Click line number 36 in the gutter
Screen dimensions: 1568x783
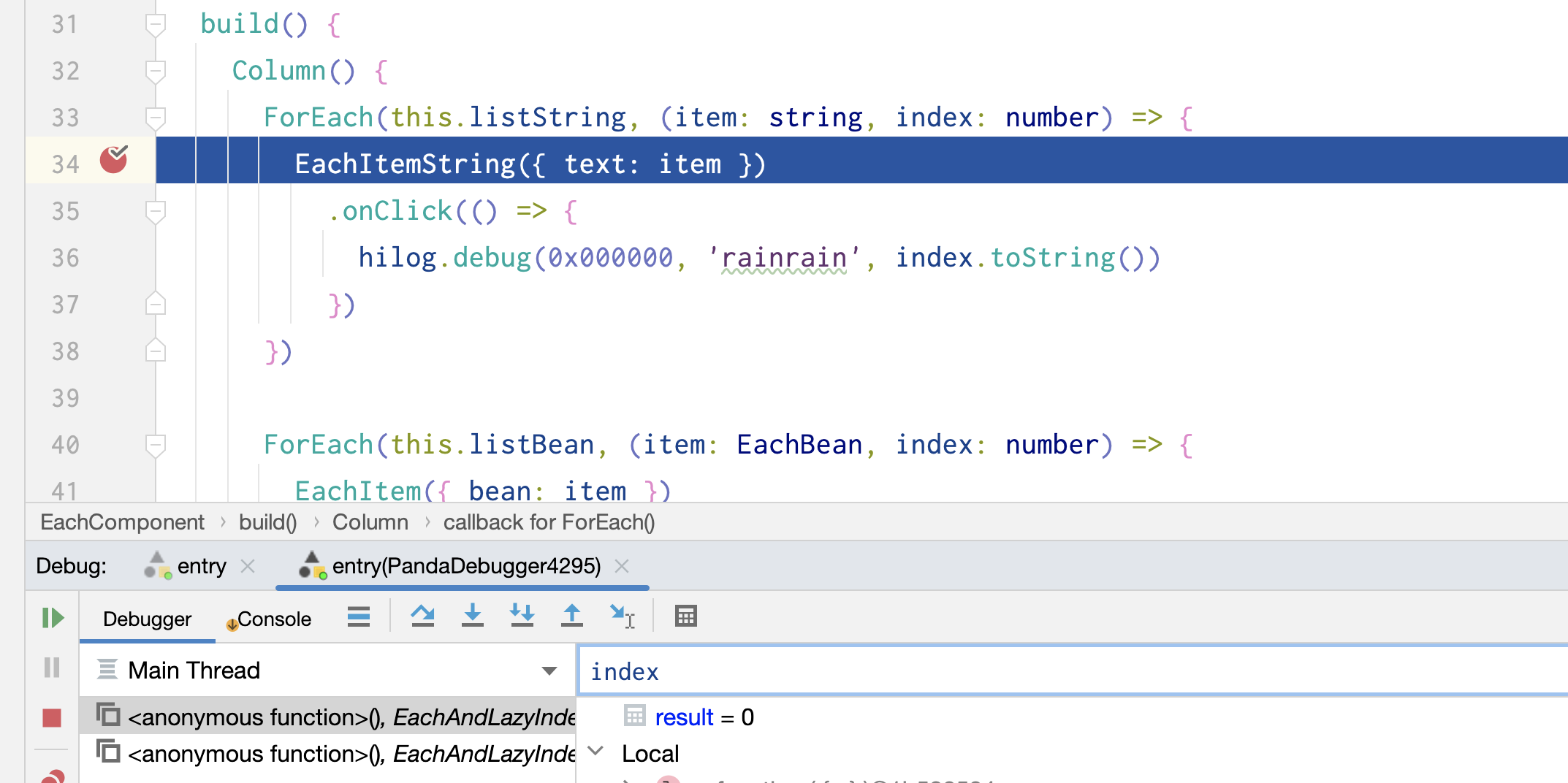point(65,258)
